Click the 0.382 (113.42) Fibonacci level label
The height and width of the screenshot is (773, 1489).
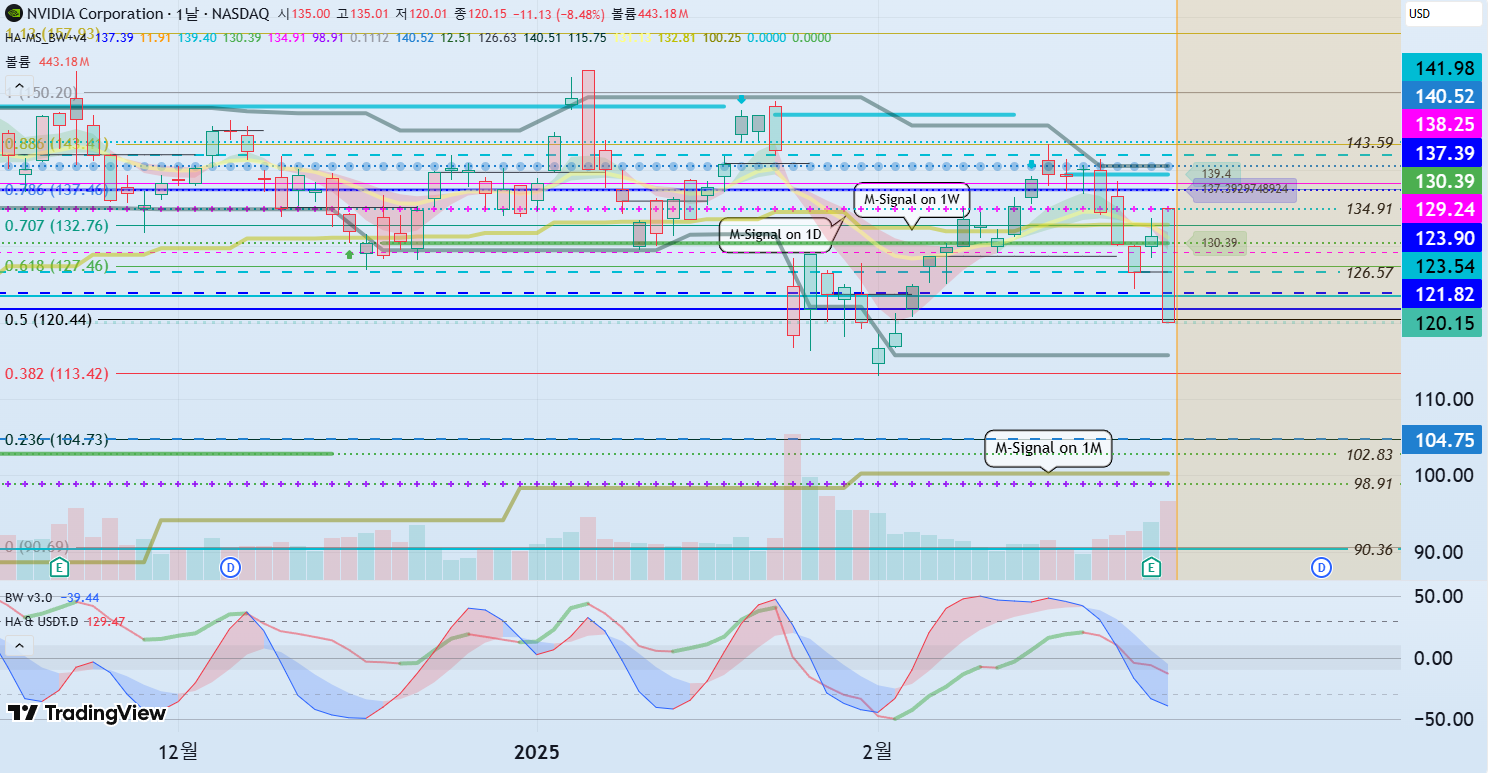tap(56, 373)
